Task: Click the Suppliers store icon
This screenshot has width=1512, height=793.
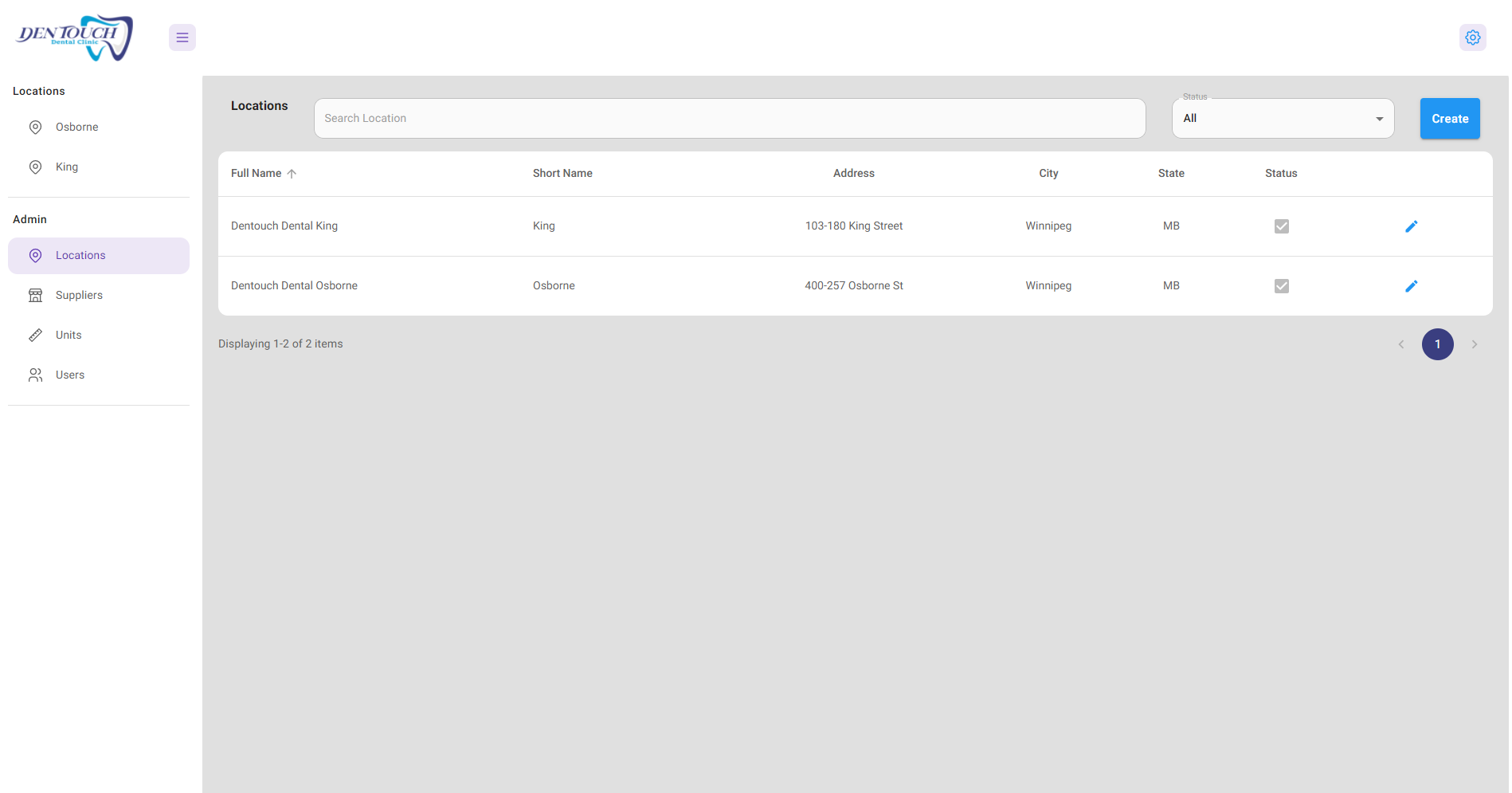Action: point(35,296)
